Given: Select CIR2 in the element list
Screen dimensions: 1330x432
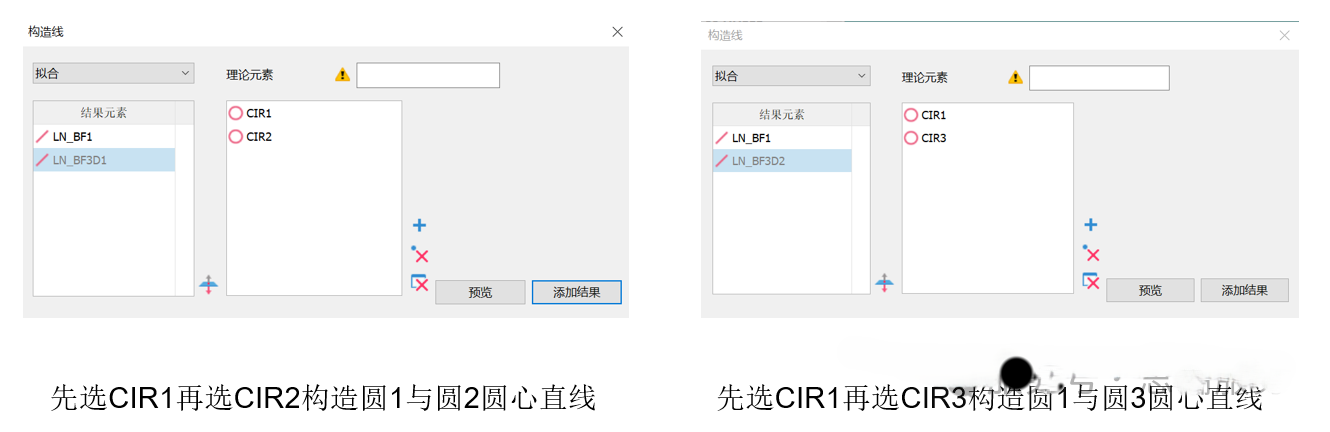Looking at the screenshot, I should 258,137.
